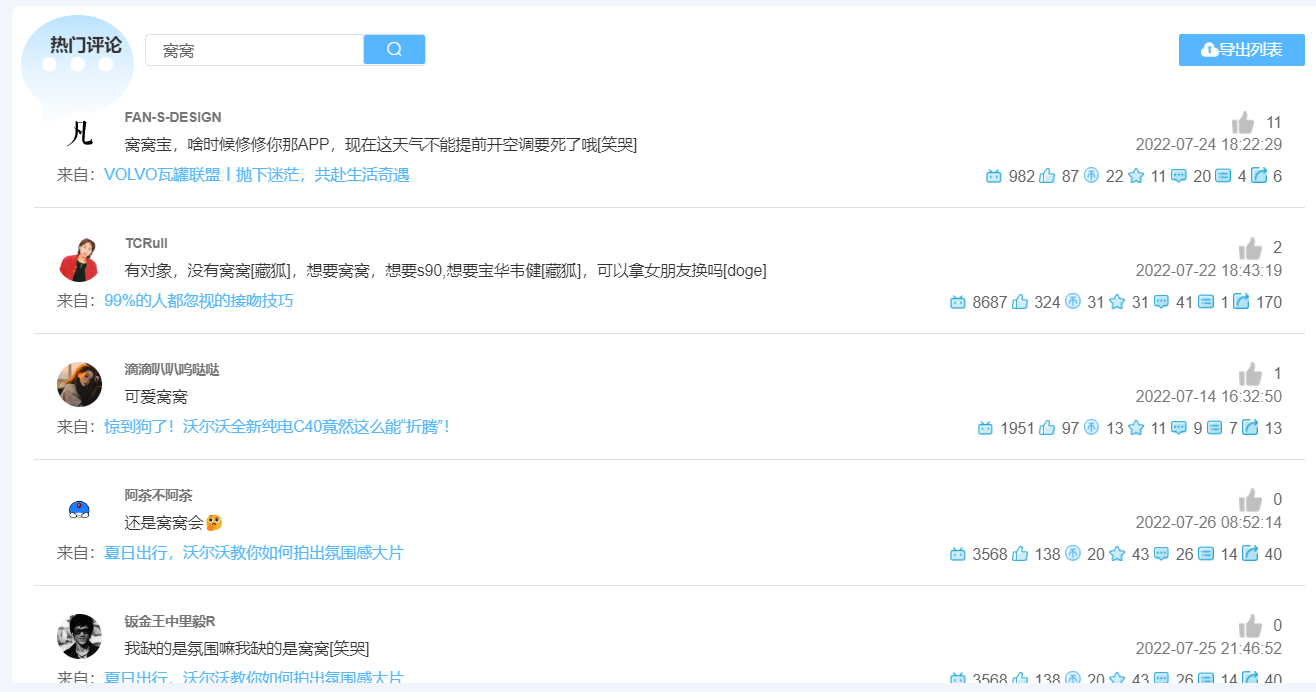The width and height of the screenshot is (1316, 692).
Task: Click TCRull's avatar picture
Action: point(79,259)
